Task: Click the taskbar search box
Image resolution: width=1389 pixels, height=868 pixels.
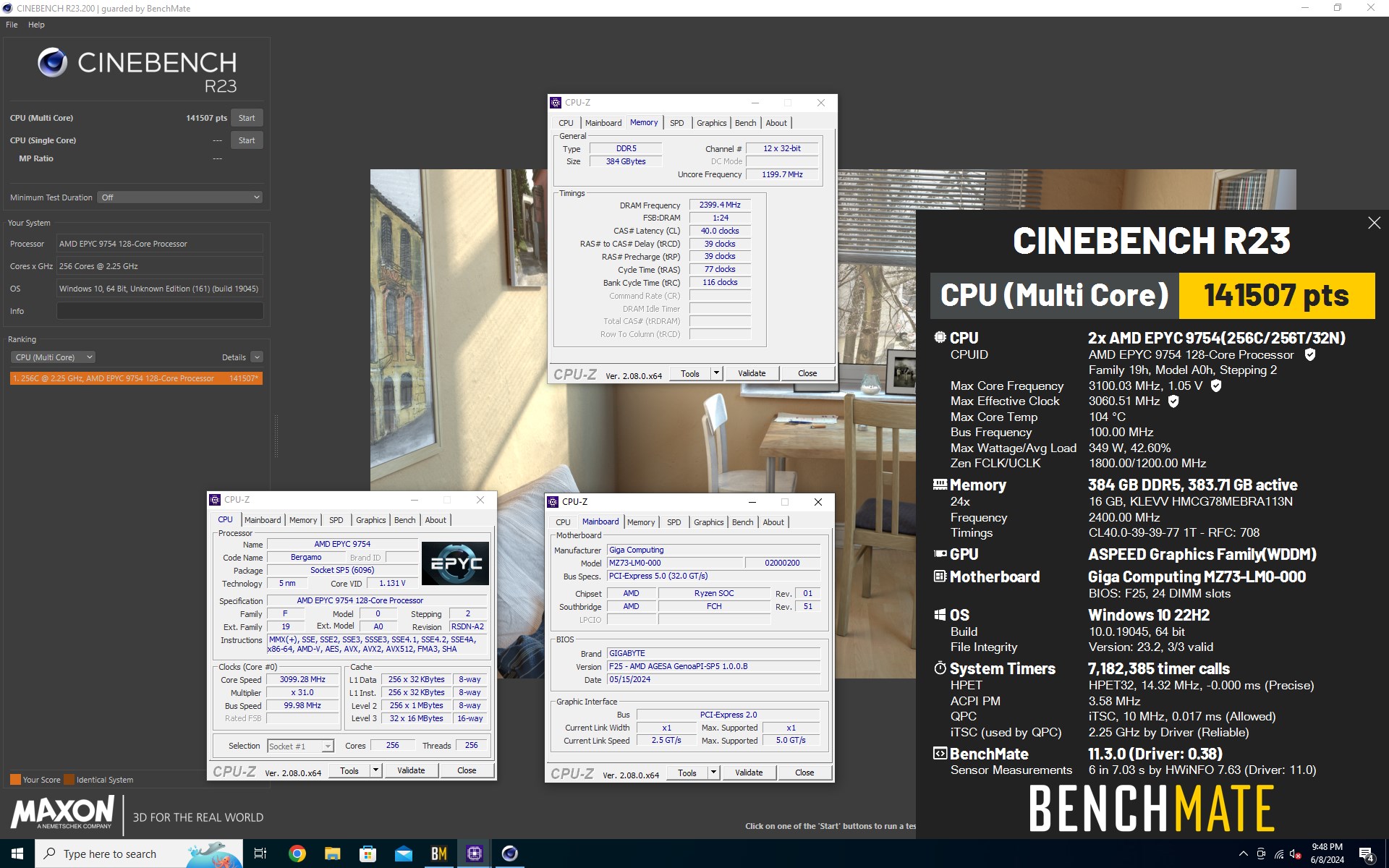Action: pyautogui.click(x=139, y=854)
